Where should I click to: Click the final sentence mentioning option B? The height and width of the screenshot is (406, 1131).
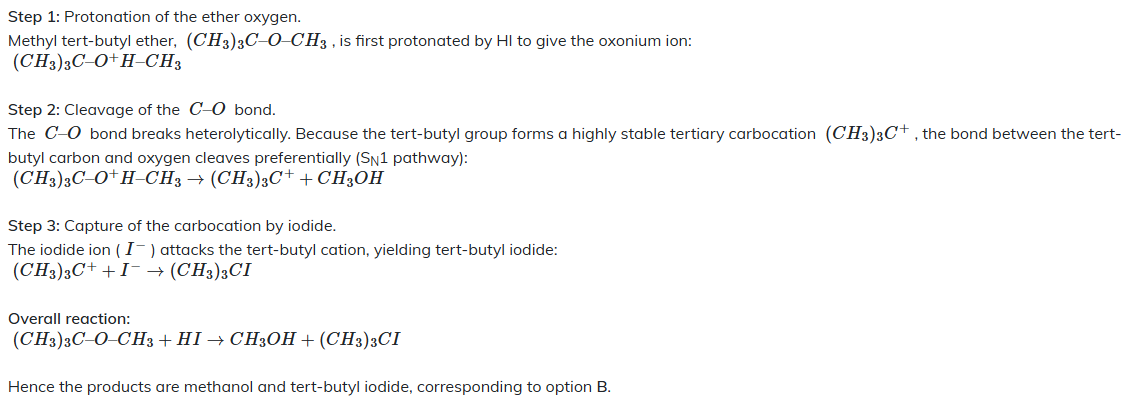click(309, 387)
